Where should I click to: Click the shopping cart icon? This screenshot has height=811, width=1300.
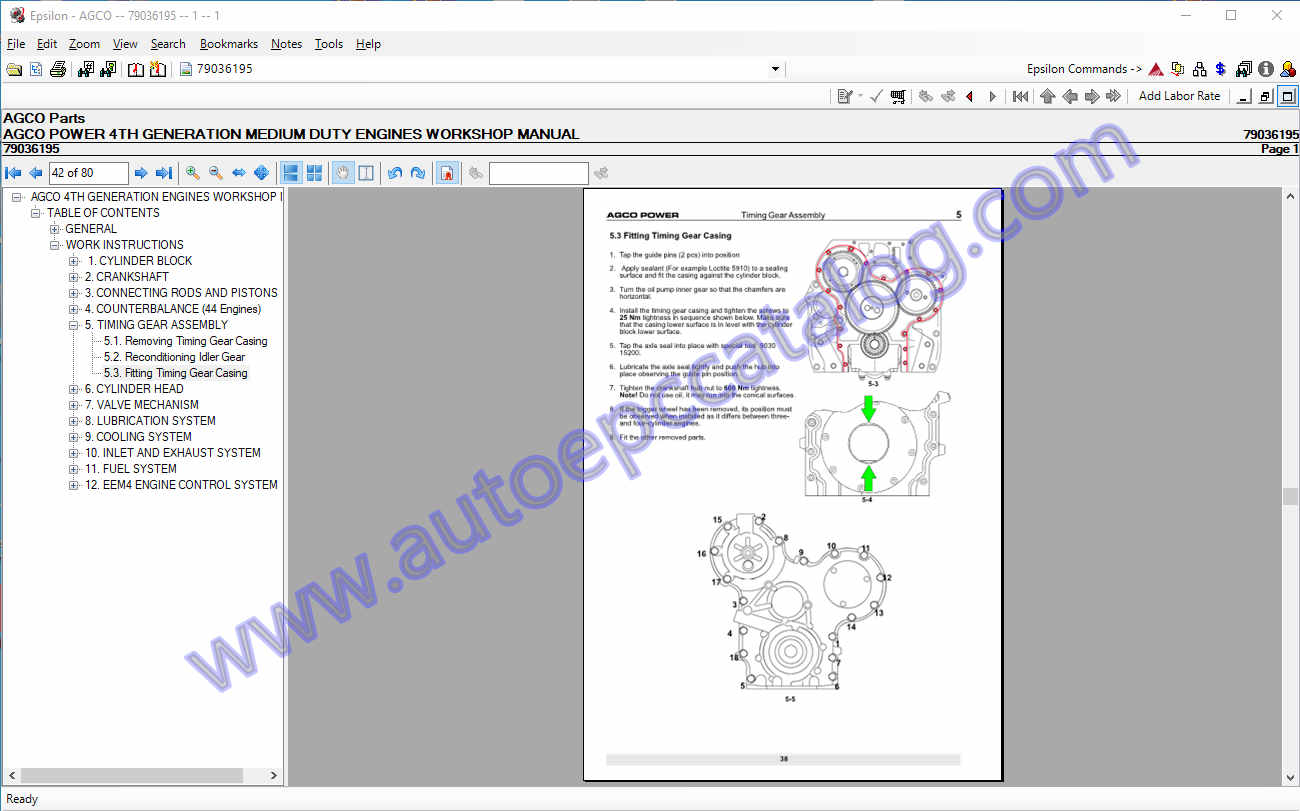898,96
